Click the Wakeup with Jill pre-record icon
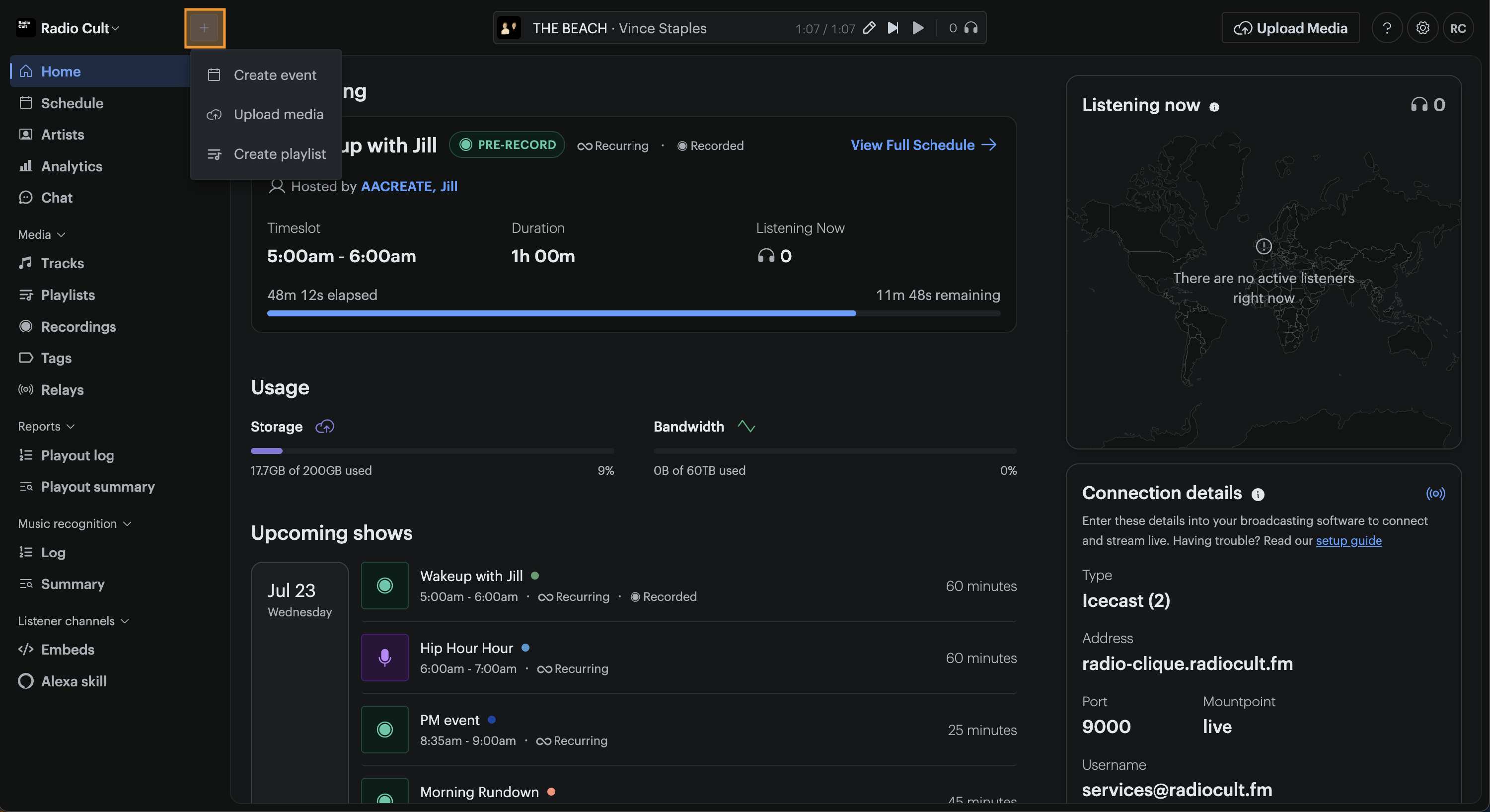Screen dimensions: 1490x812 point(384,586)
